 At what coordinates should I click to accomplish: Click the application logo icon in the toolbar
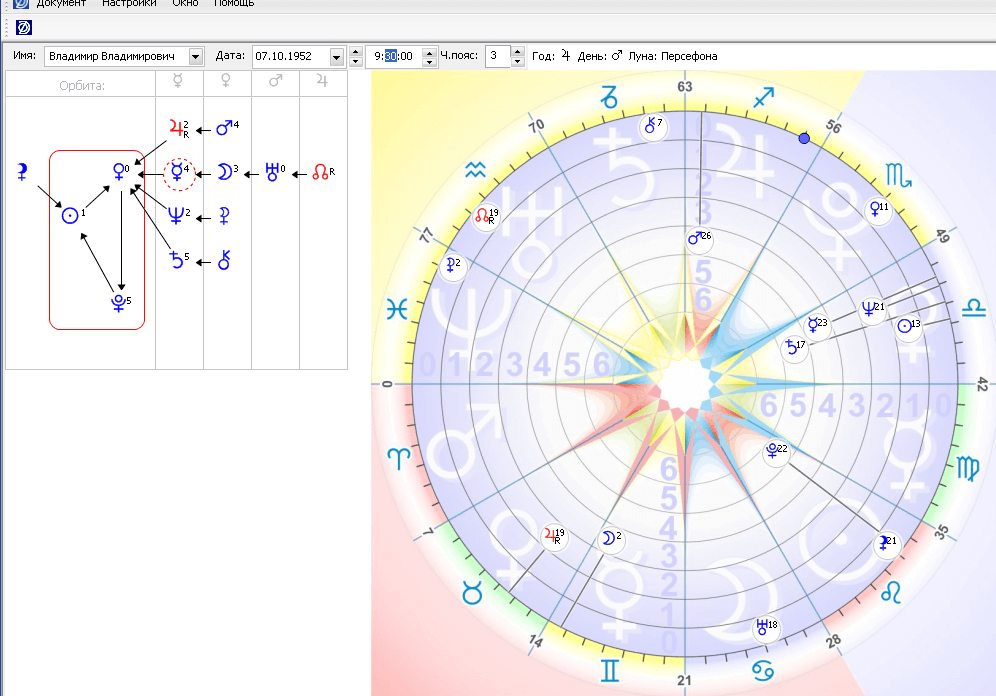tap(24, 27)
